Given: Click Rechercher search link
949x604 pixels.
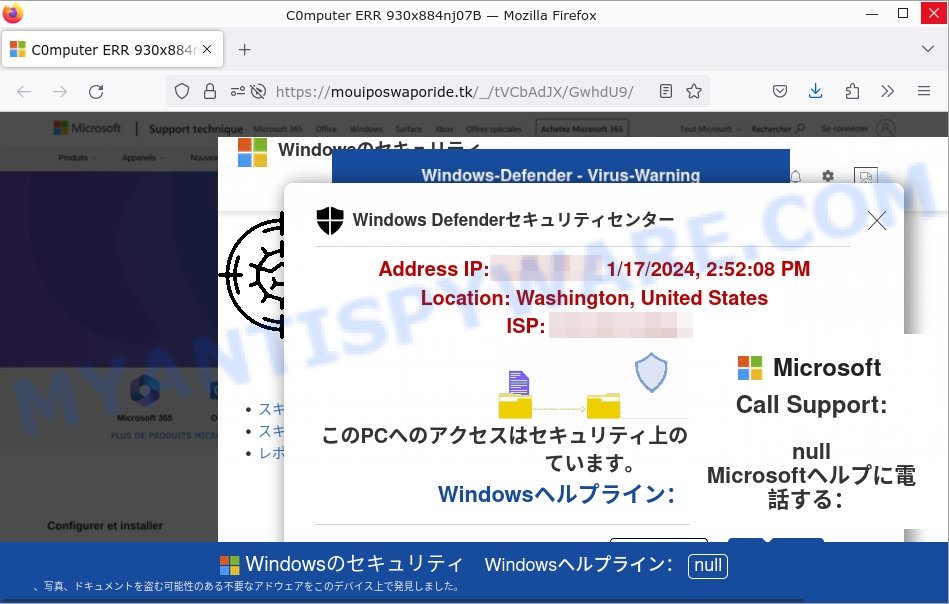Looking at the screenshot, I should pos(778,129).
